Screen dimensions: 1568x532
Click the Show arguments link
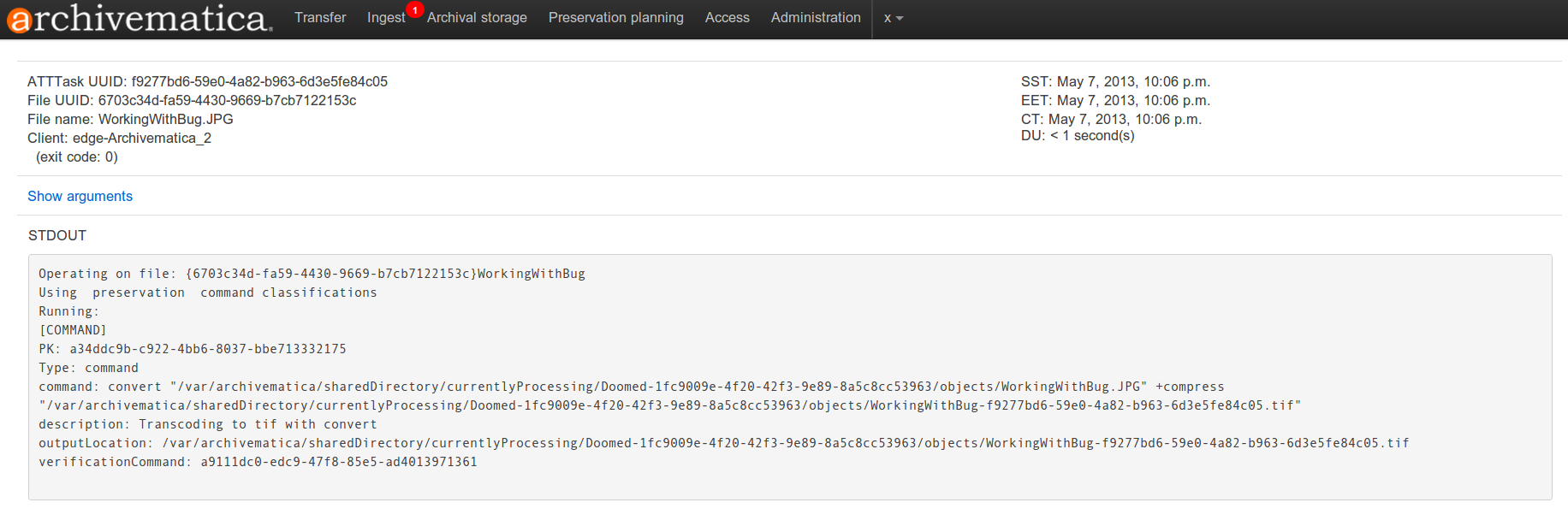point(80,197)
